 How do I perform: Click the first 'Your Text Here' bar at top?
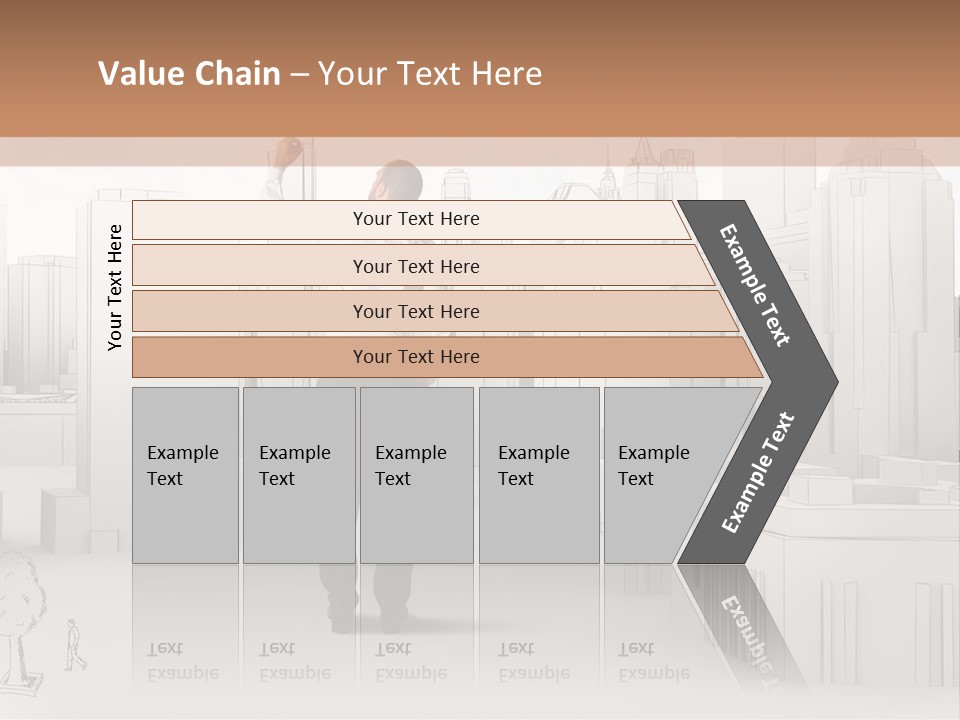click(411, 219)
